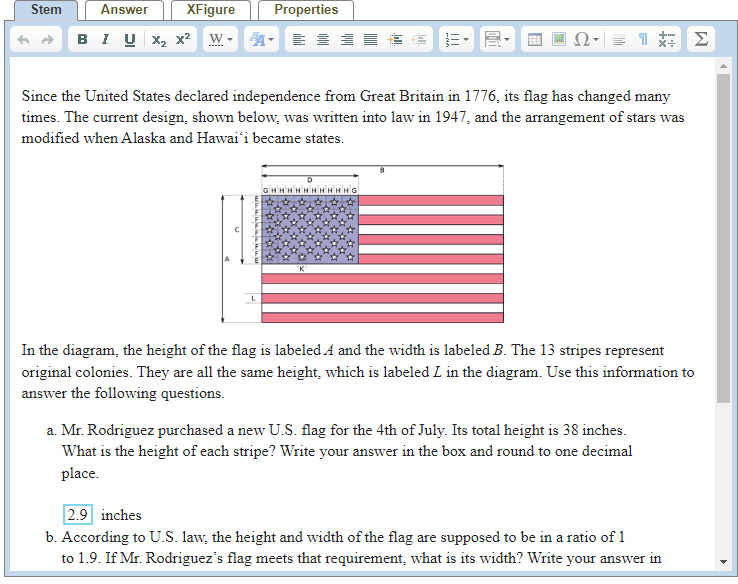
Task: Click the Undo arrow icon
Action: pyautogui.click(x=23, y=40)
